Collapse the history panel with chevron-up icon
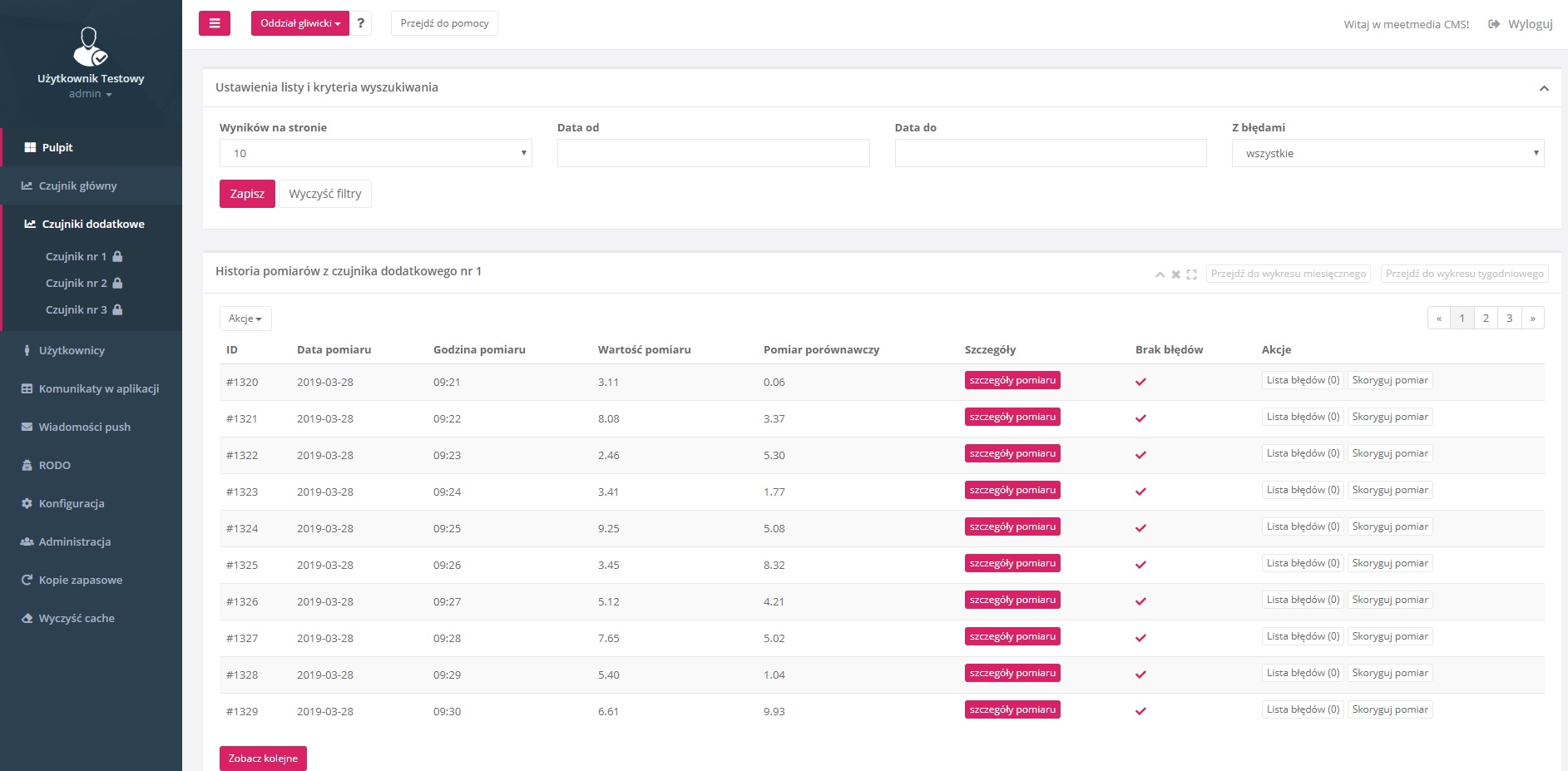This screenshot has height=771, width=1568. (x=1160, y=274)
